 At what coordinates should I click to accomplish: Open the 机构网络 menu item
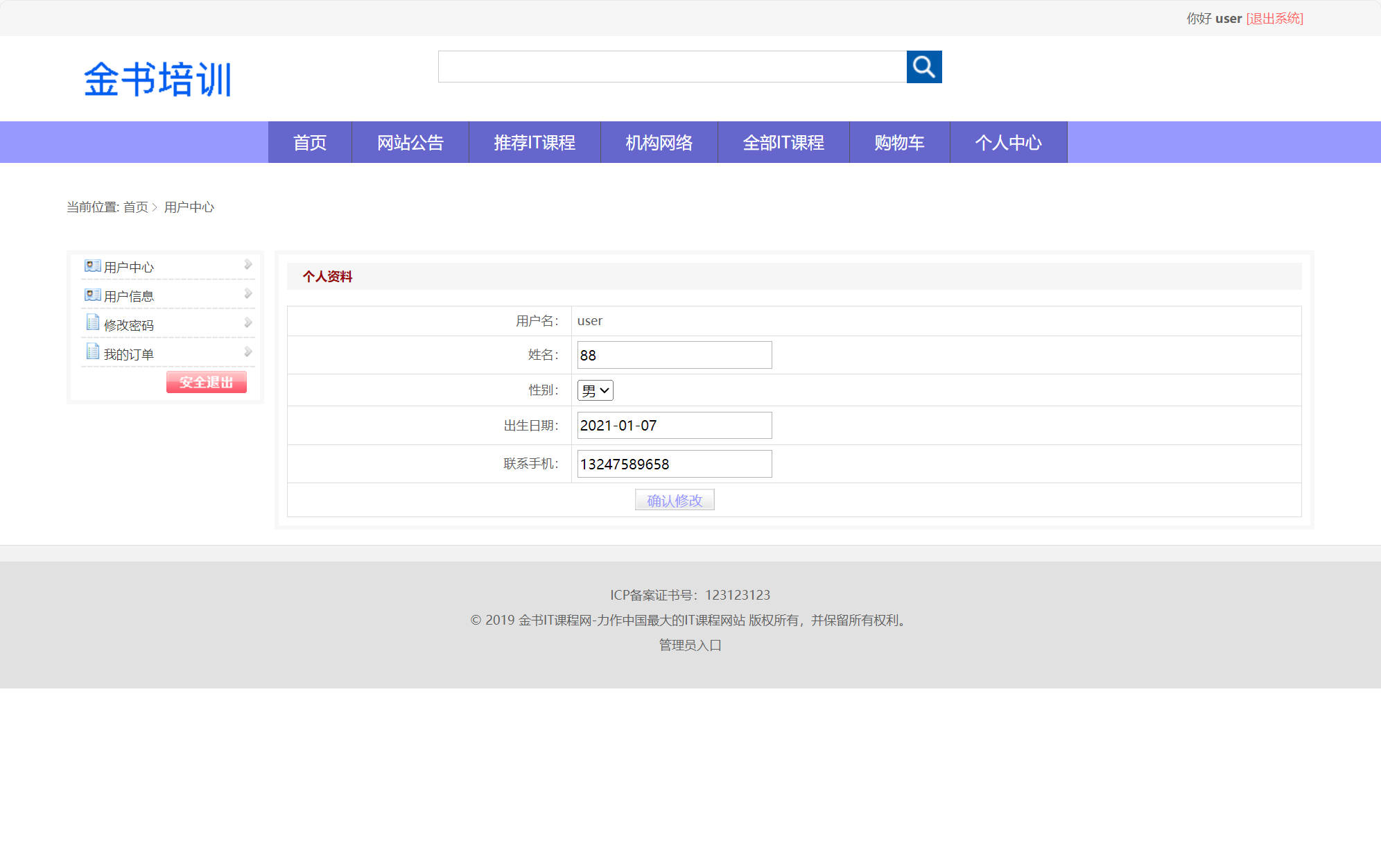pos(659,142)
